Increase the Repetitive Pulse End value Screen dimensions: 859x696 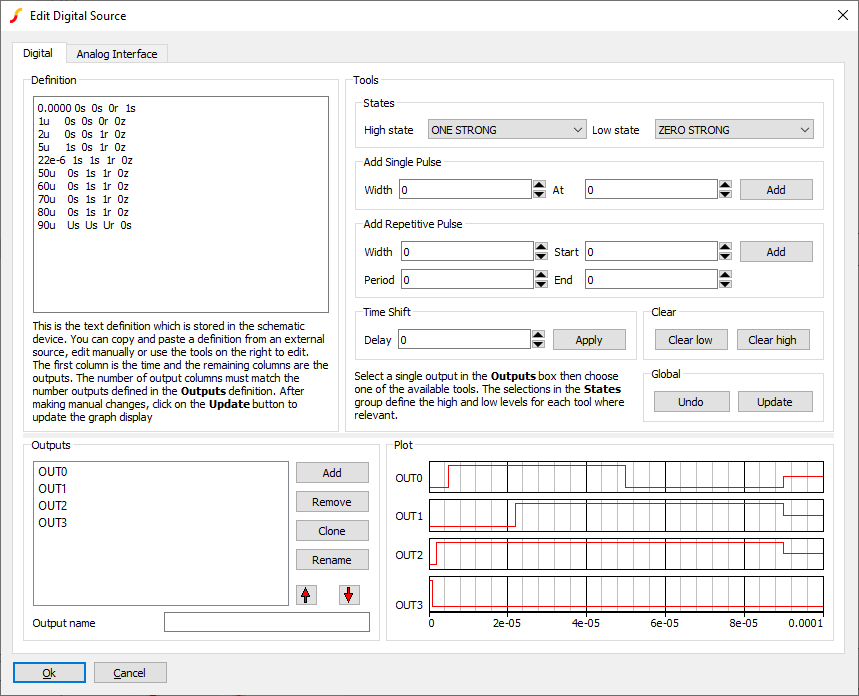pos(726,275)
